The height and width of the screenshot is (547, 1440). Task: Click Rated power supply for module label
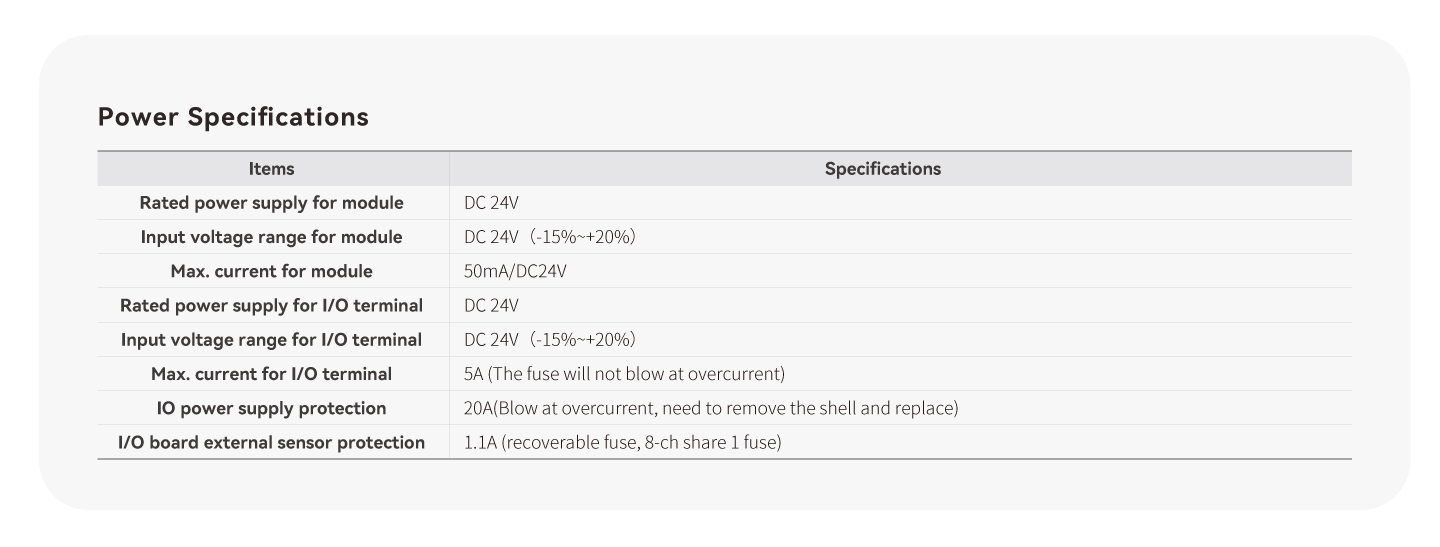(272, 203)
